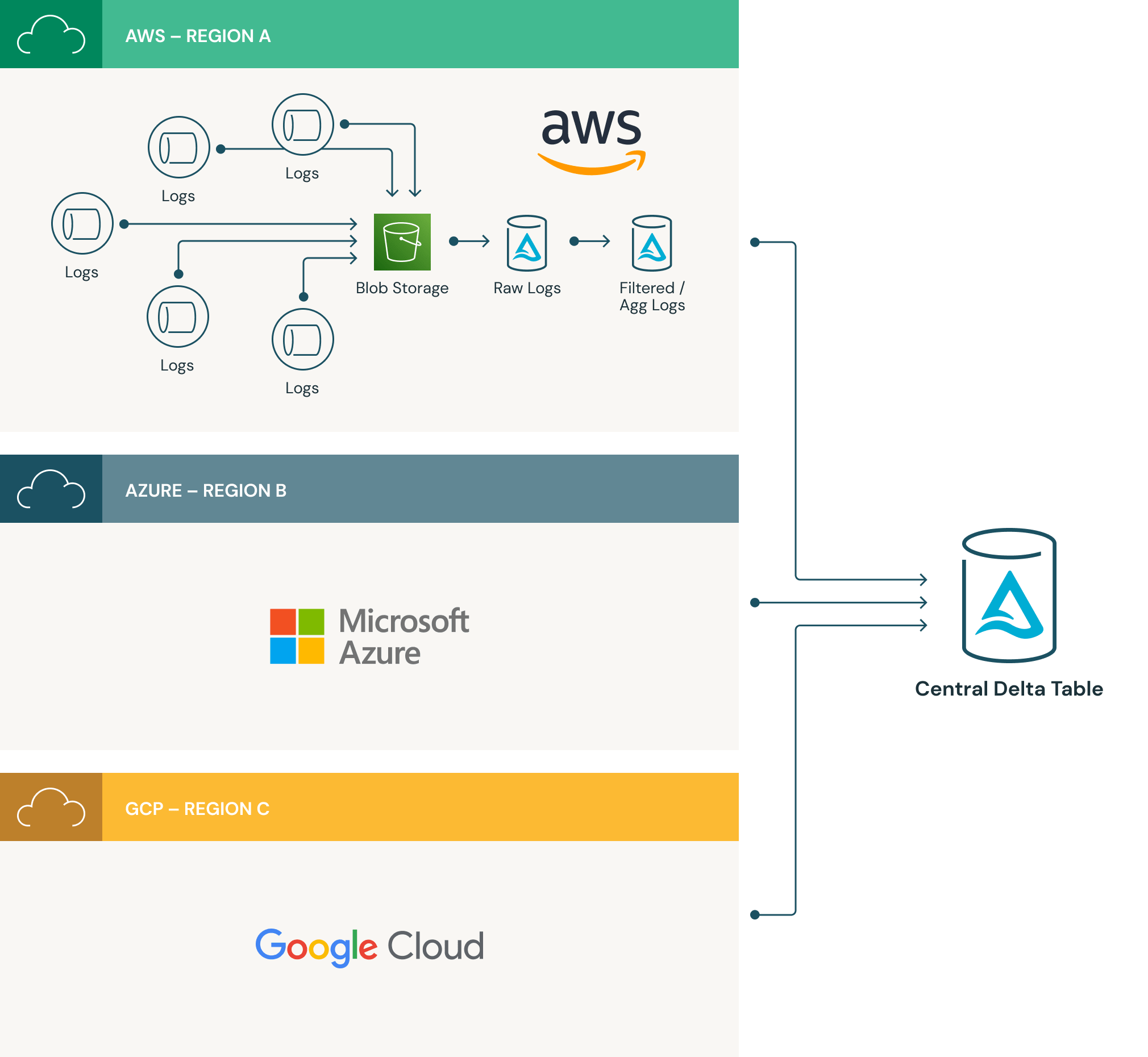Click the Central Delta Table label text
Image resolution: width=1148 pixels, height=1057 pixels.
(1008, 689)
